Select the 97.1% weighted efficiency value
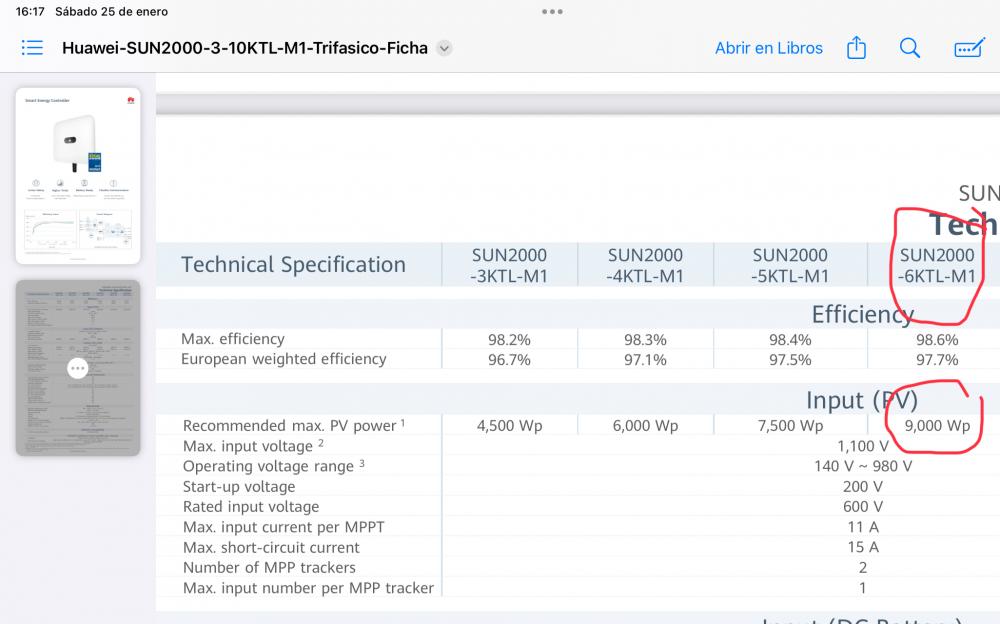1000x624 pixels. point(645,360)
